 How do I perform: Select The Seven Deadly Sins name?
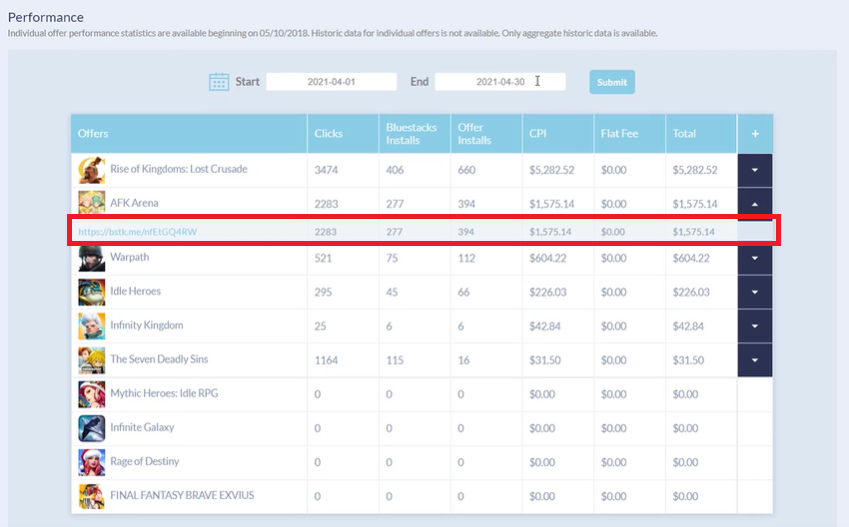coord(159,359)
